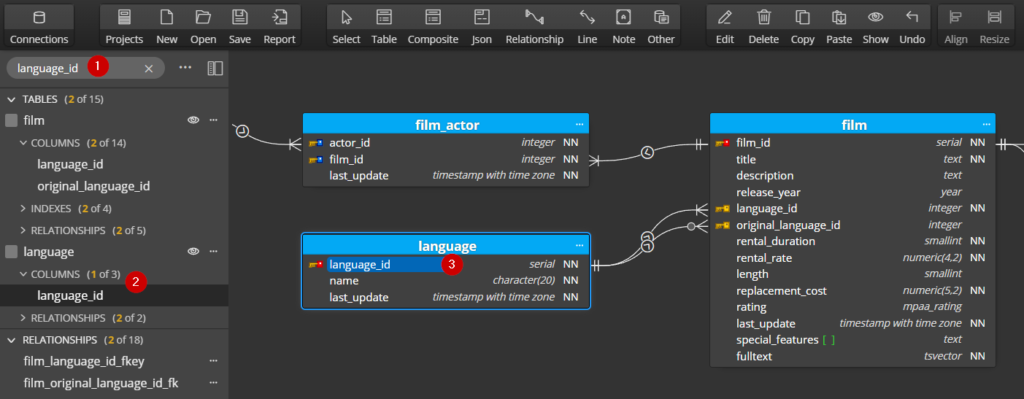
Task: Check the film table checkbox
Action: [11, 121]
